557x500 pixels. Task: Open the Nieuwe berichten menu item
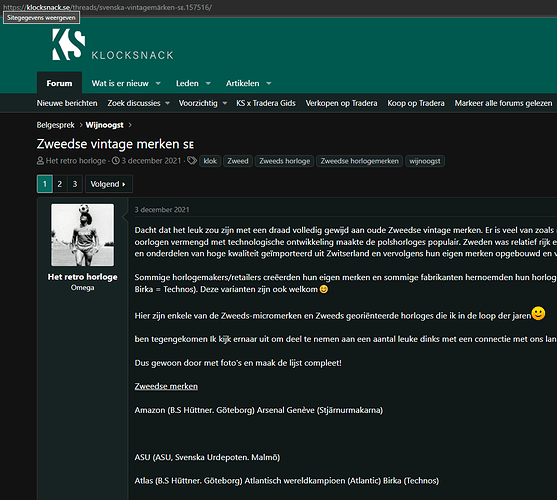[x=67, y=103]
